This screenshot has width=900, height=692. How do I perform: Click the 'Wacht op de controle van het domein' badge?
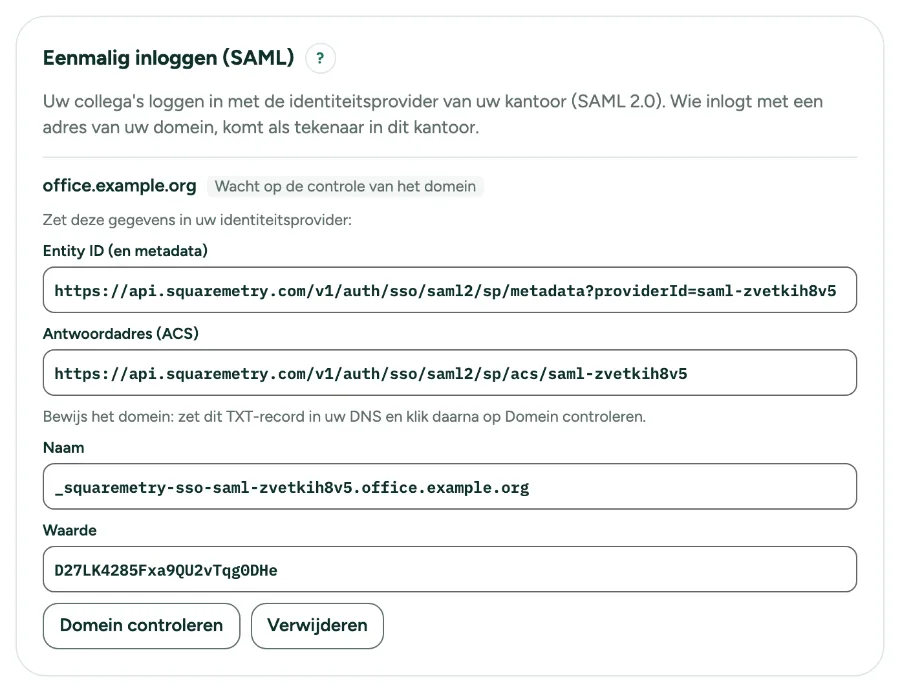[x=345, y=186]
